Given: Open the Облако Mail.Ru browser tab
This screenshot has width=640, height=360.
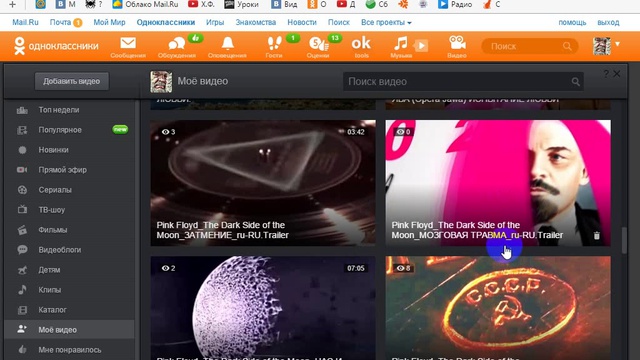Looking at the screenshot, I should pos(146,4).
